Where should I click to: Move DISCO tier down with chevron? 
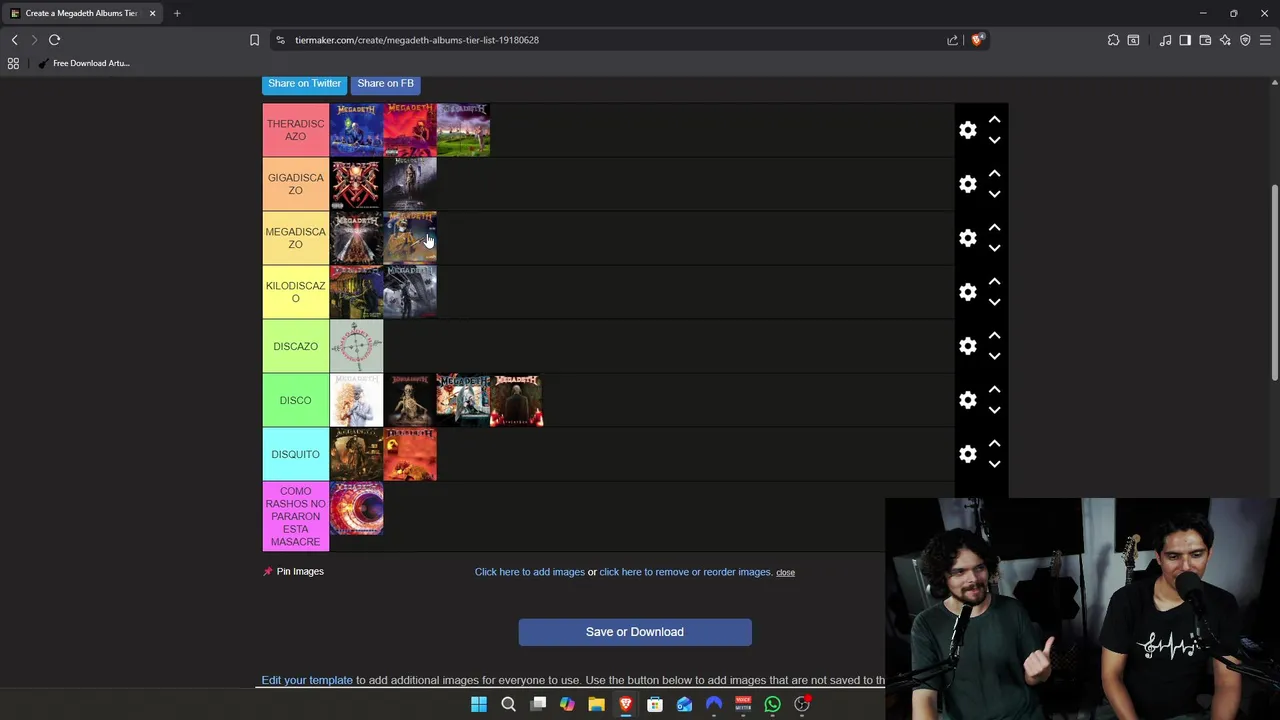tap(994, 411)
